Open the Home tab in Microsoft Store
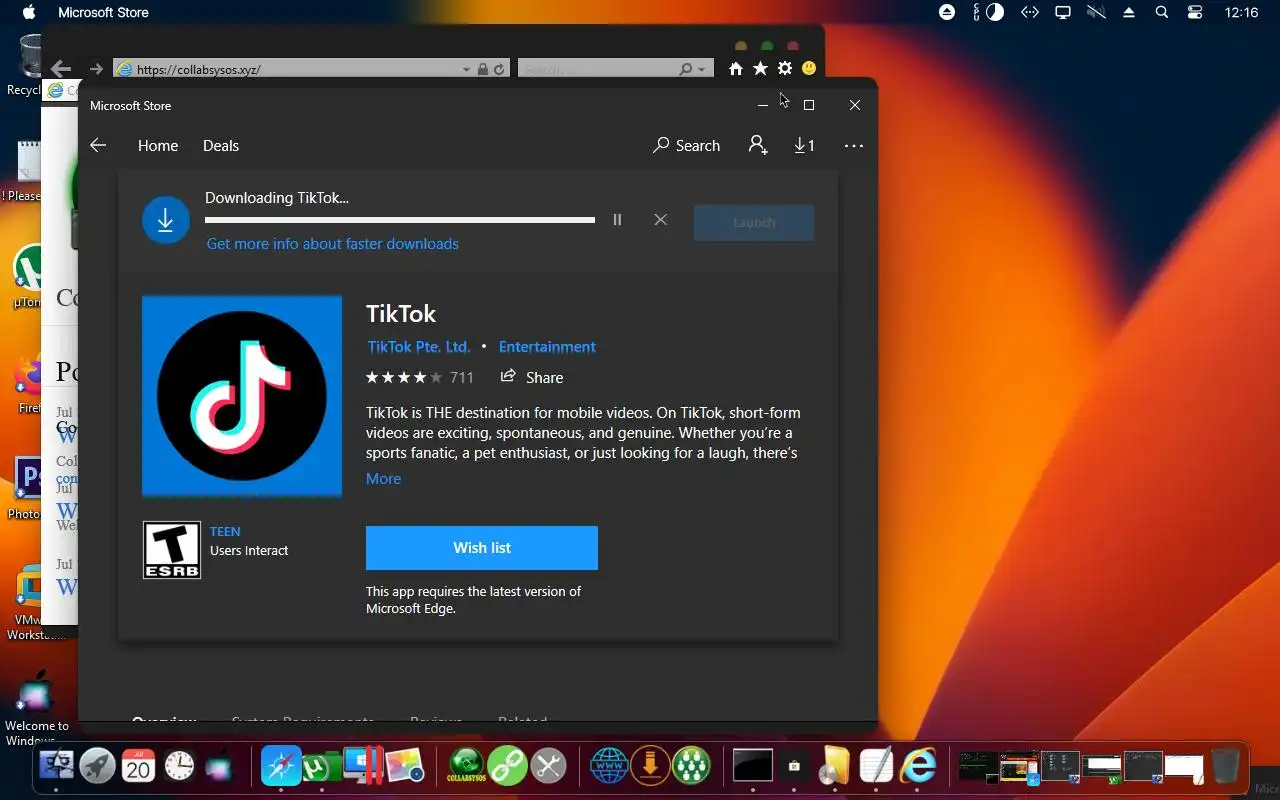This screenshot has height=800, width=1280. (x=158, y=146)
